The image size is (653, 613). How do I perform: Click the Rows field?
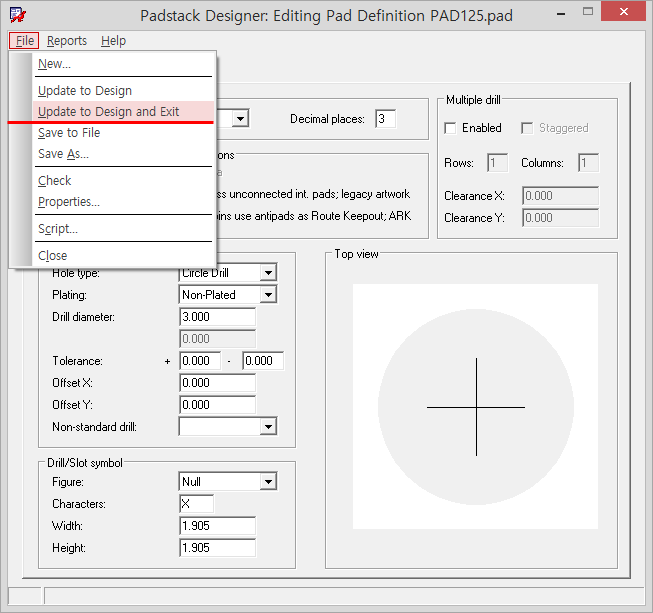click(498, 163)
